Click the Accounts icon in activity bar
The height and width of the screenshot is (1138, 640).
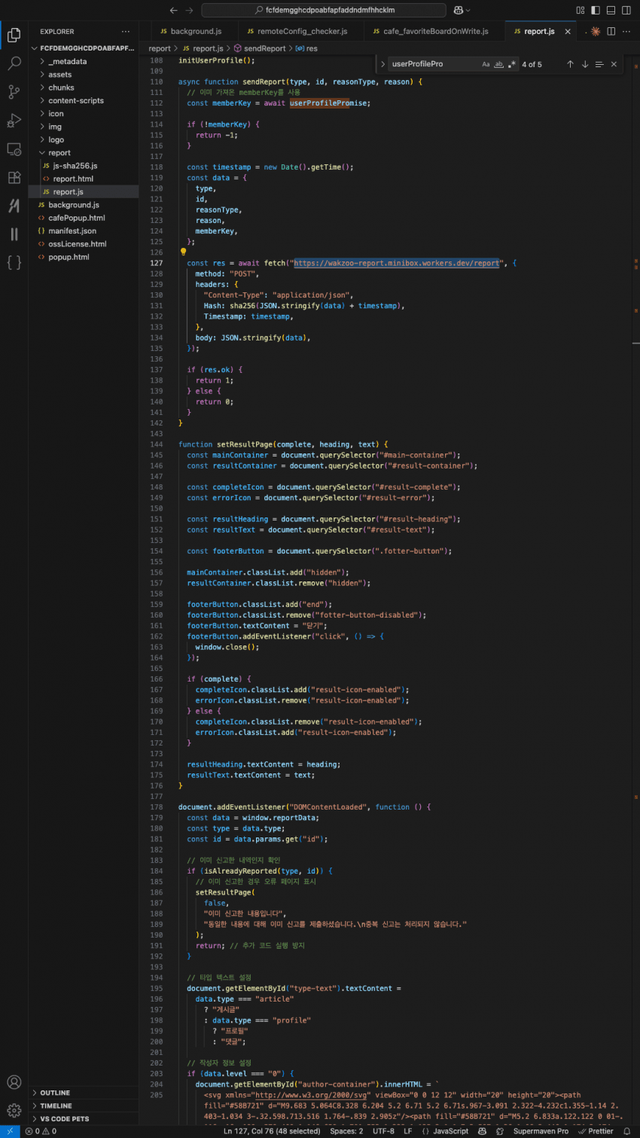14,1082
